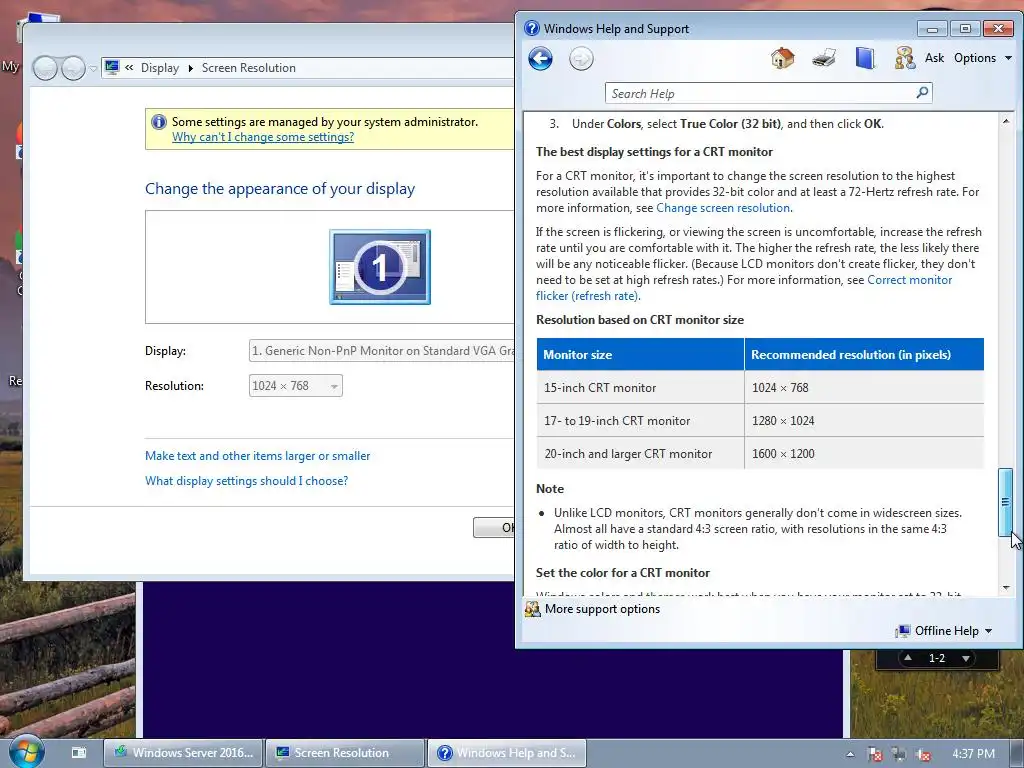Image resolution: width=1024 pixels, height=768 pixels.
Task: Open Help and Support home page
Action: click(x=782, y=58)
